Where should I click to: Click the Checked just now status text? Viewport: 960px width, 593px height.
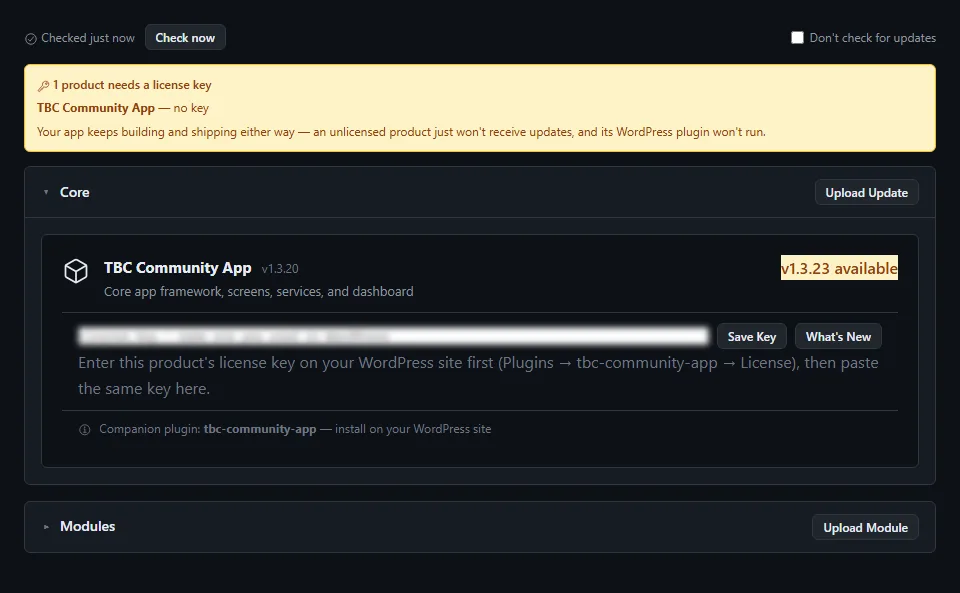tap(88, 38)
